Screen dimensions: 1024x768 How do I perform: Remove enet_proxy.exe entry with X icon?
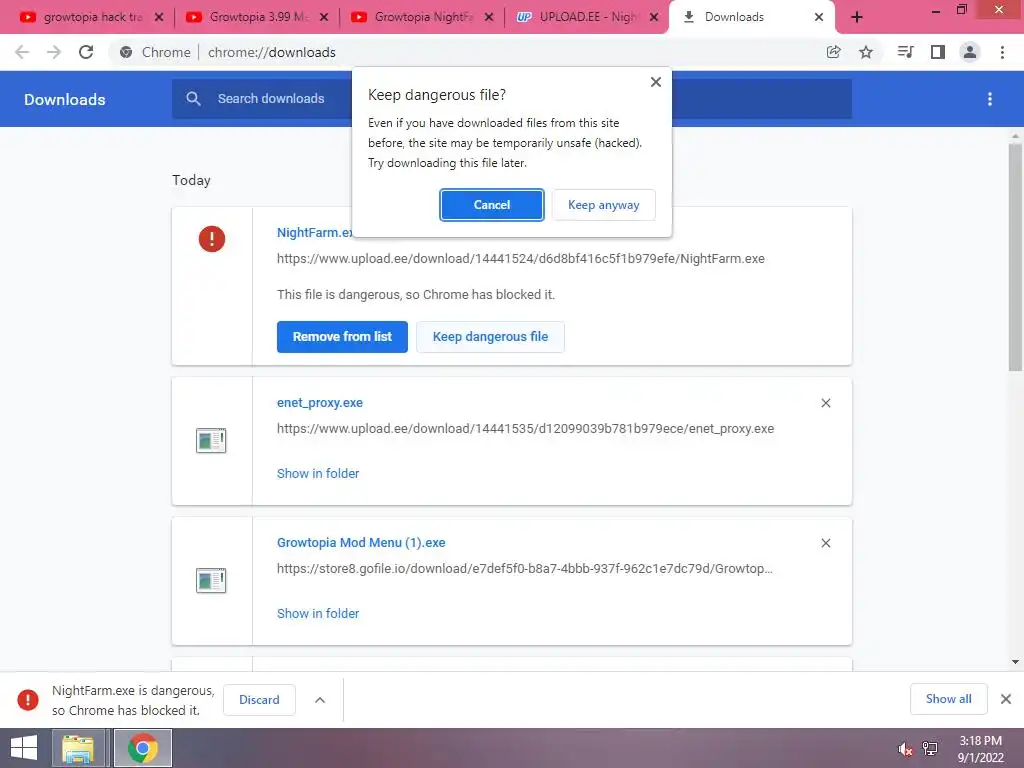pos(825,403)
